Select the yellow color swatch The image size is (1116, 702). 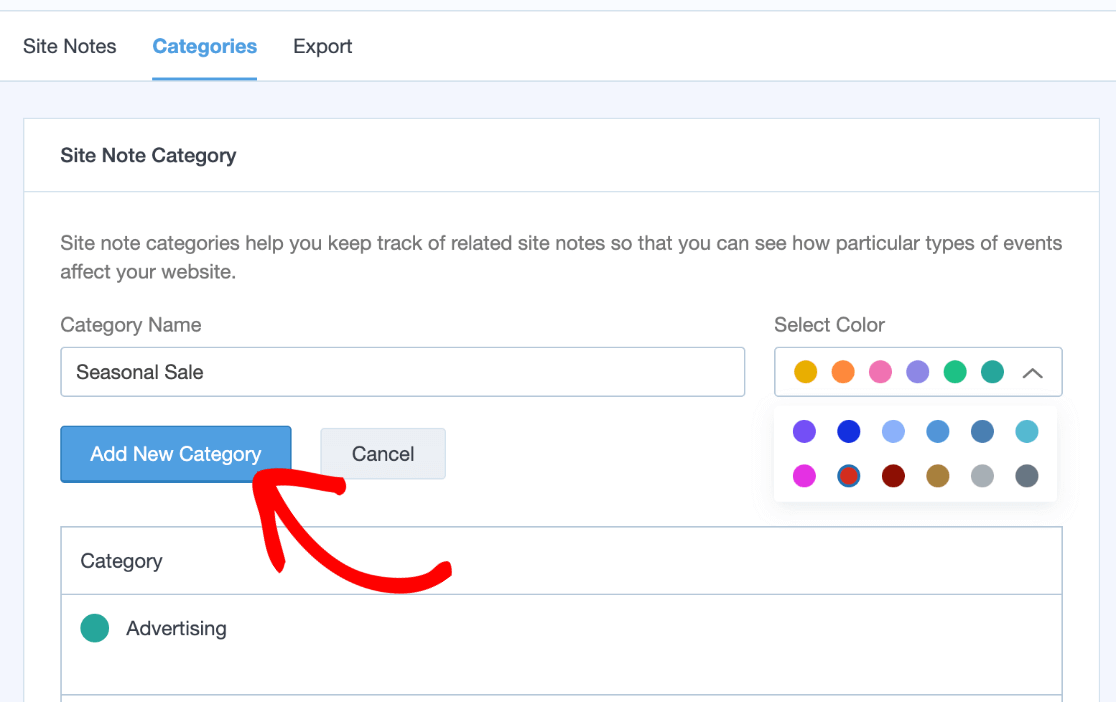click(805, 371)
